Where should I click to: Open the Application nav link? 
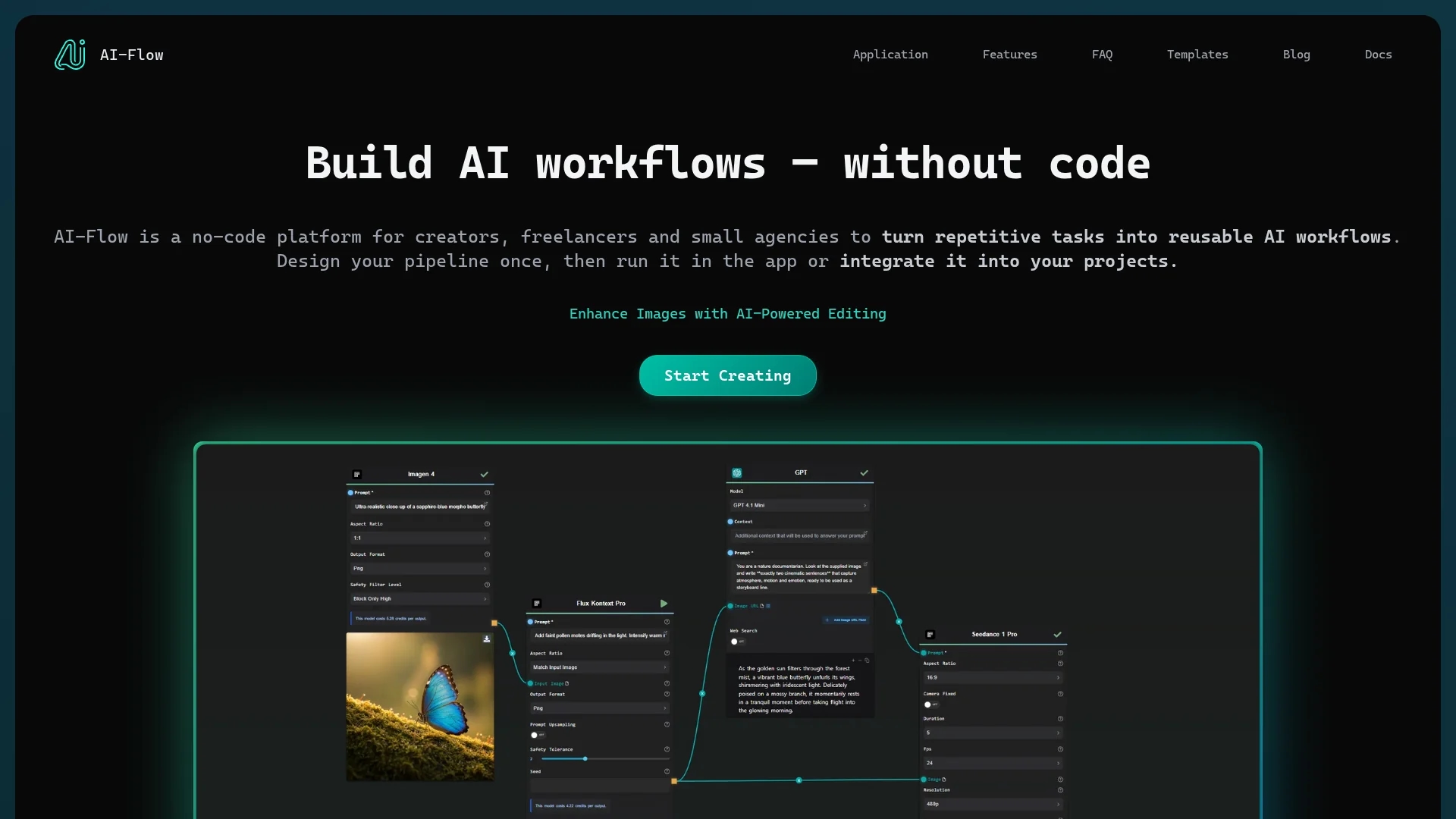pos(890,55)
